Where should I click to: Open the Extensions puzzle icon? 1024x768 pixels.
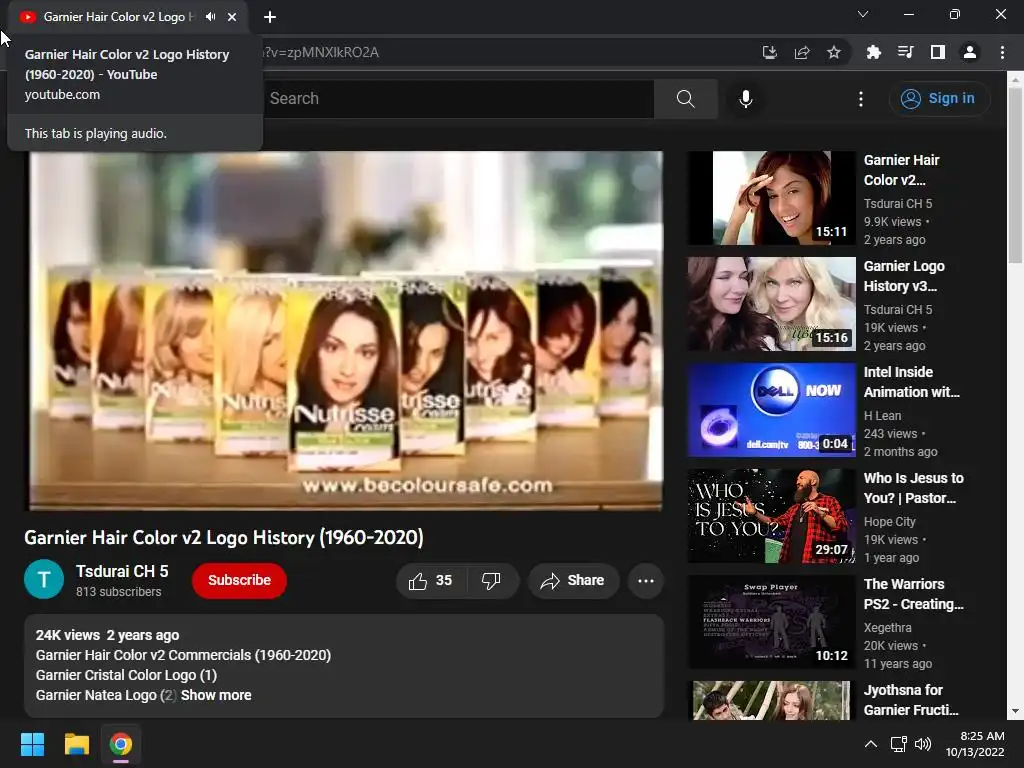(873, 52)
